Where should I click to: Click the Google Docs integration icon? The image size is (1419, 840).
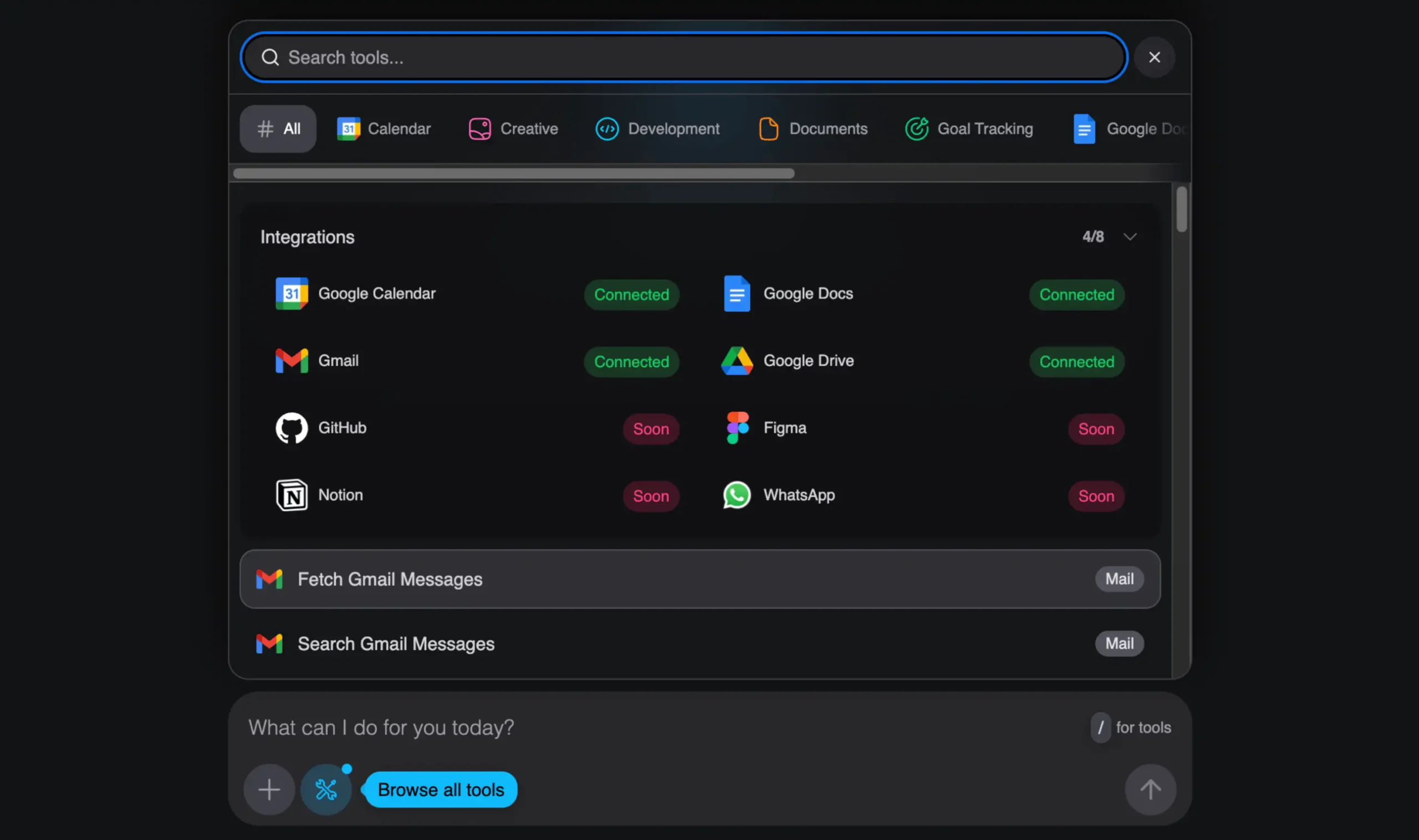coord(737,293)
